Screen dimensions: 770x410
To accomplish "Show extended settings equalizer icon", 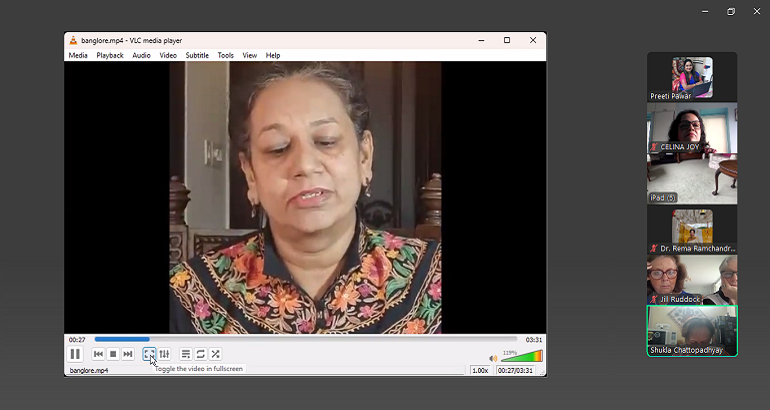I will [x=164, y=354].
